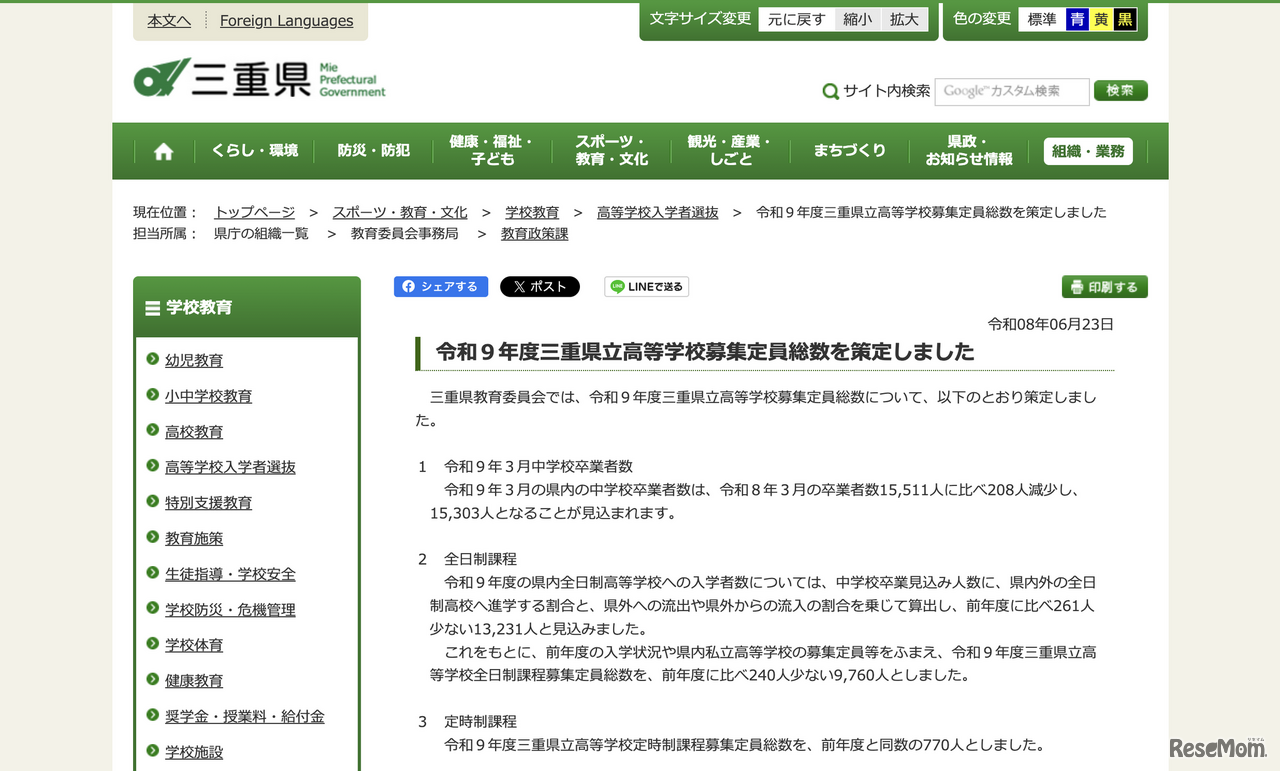Go to スポーツ・教育・文化 breadcrumb
1280x771 pixels.
point(400,212)
